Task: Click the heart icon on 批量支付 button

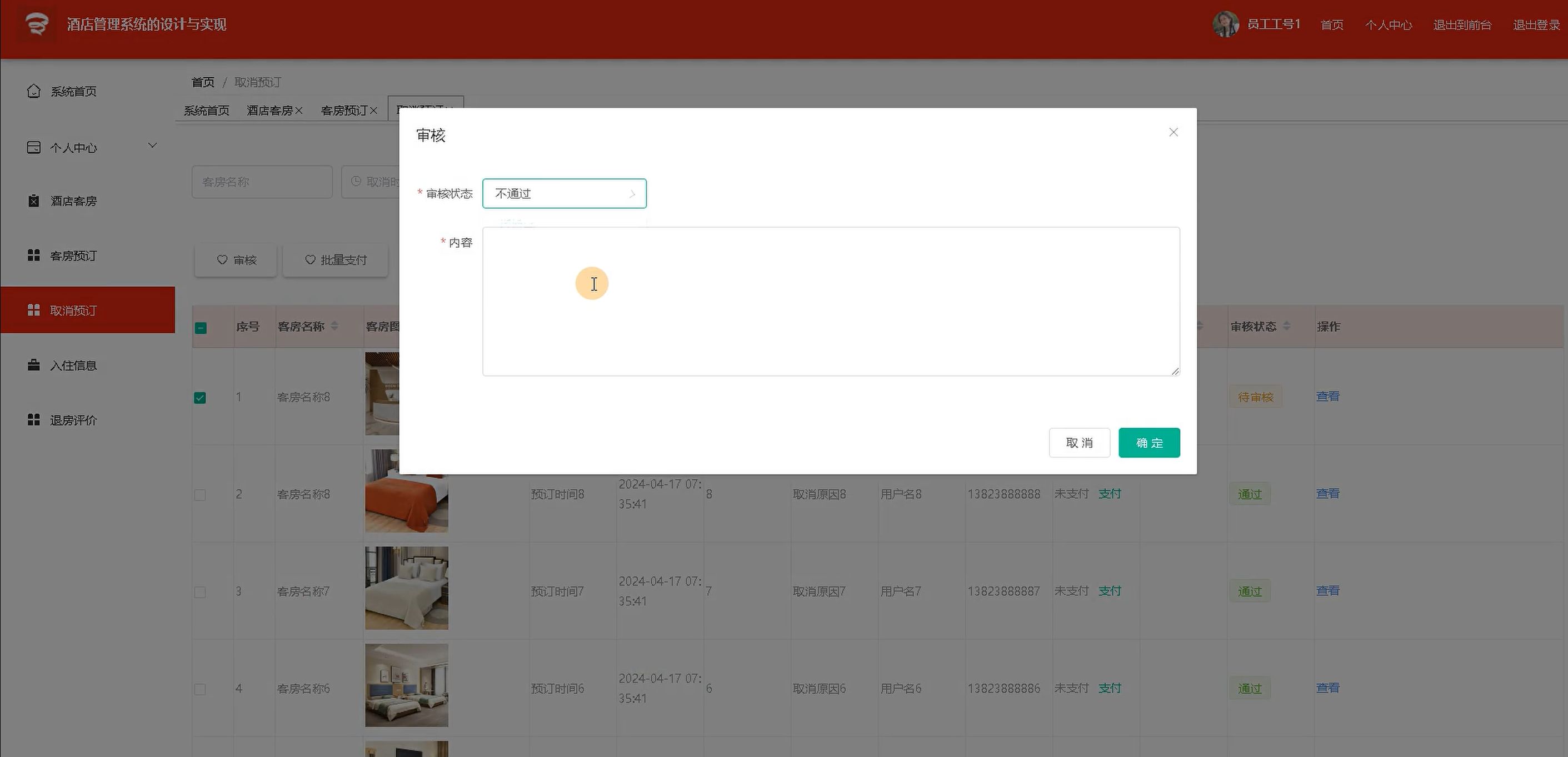Action: click(x=310, y=260)
